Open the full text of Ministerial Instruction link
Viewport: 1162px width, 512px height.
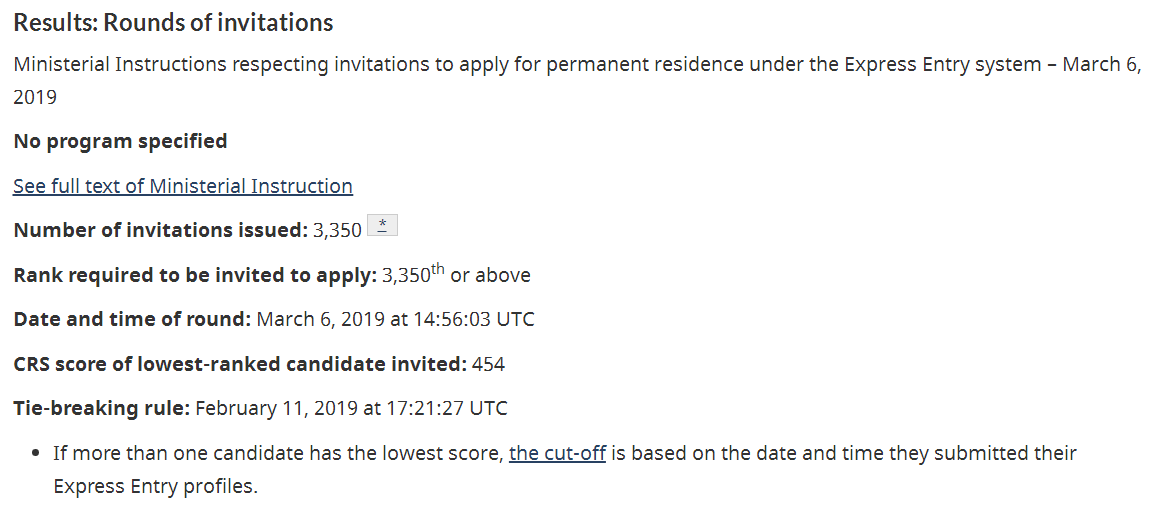(x=182, y=186)
